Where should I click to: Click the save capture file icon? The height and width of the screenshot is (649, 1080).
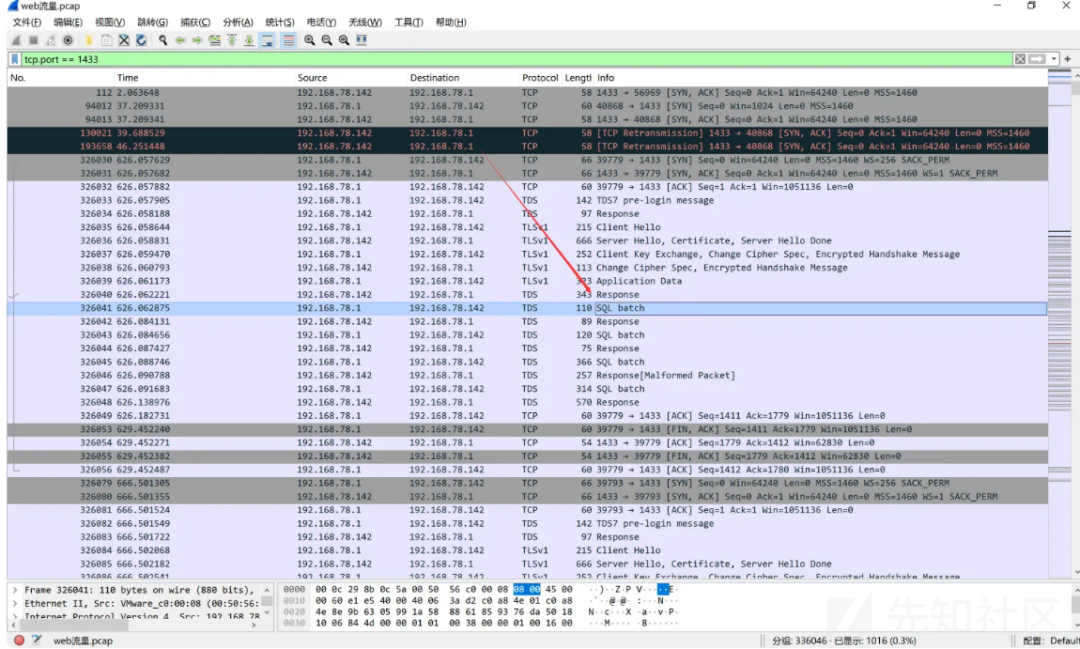click(x=107, y=41)
